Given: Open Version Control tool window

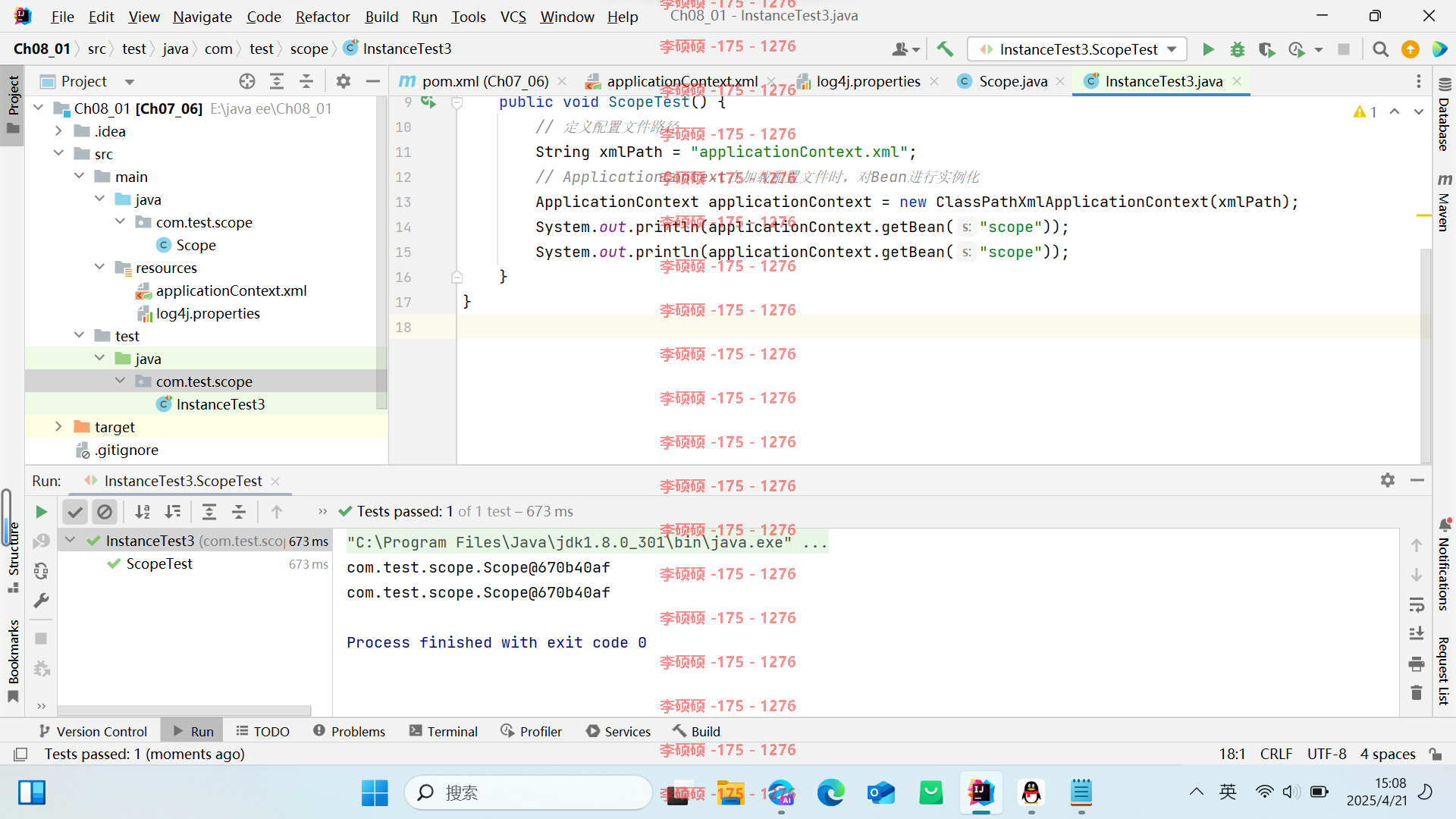Looking at the screenshot, I should [x=93, y=731].
